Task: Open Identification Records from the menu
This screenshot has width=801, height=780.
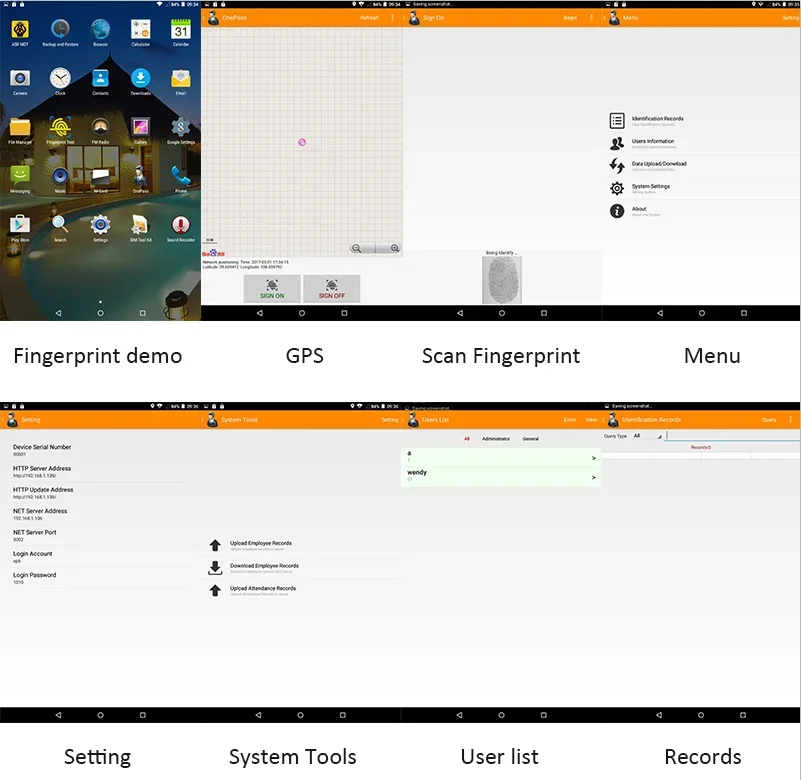Action: (x=657, y=121)
